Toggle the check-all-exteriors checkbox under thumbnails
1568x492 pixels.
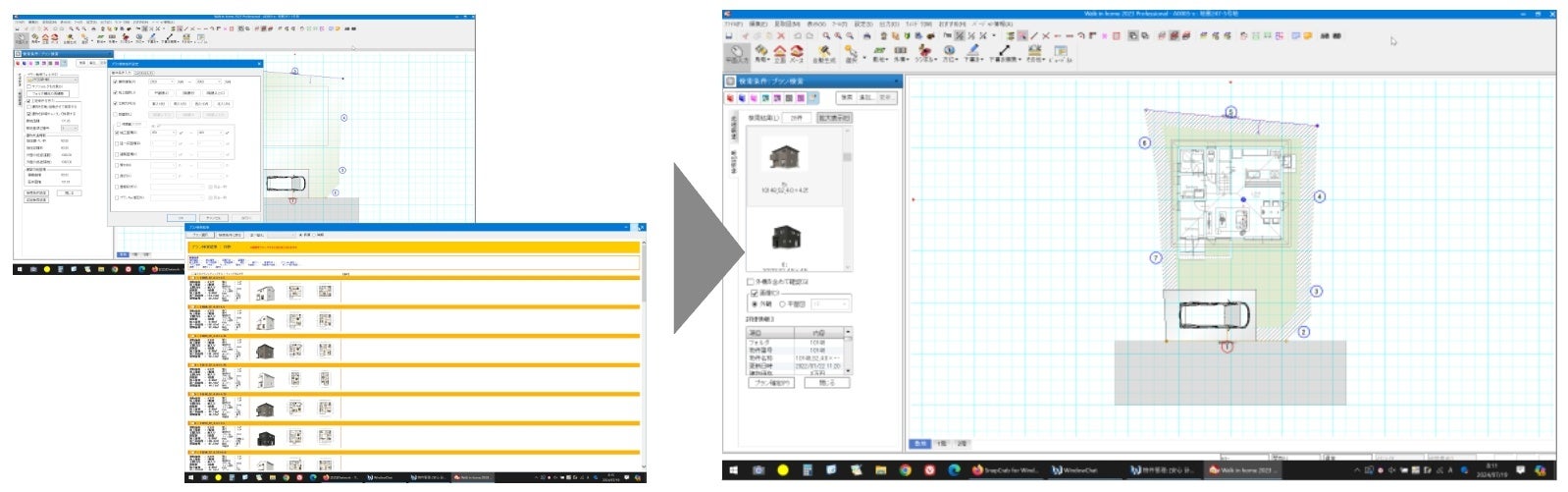[751, 281]
